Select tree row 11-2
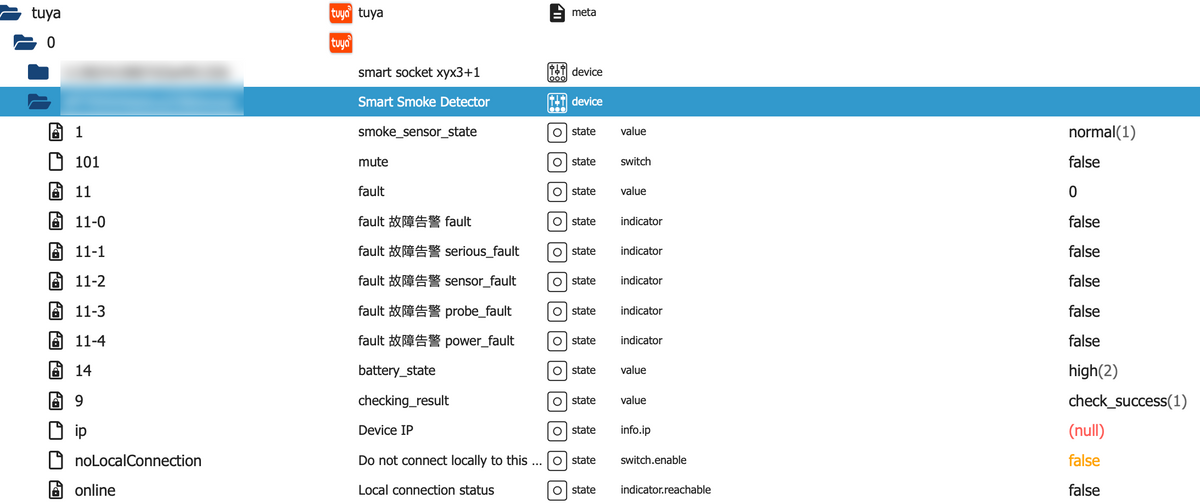The width and height of the screenshot is (1200, 503). click(x=600, y=281)
